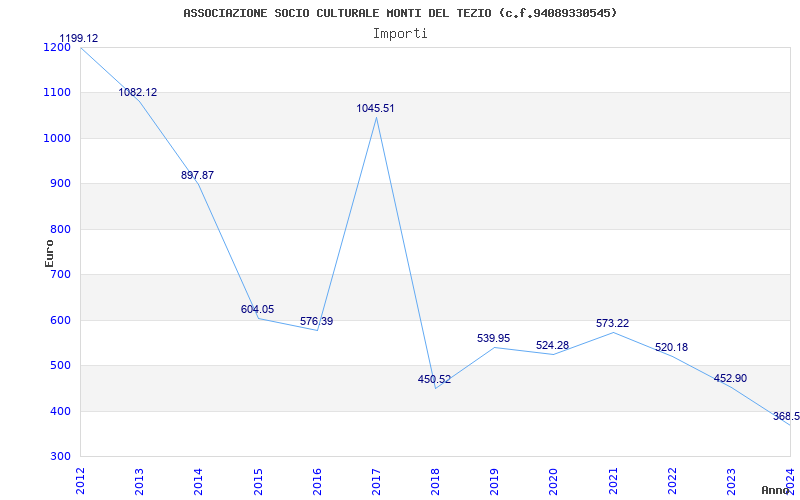Click the x-axis year 2022
Image resolution: width=800 pixels, height=500 pixels.
pyautogui.click(x=672, y=481)
